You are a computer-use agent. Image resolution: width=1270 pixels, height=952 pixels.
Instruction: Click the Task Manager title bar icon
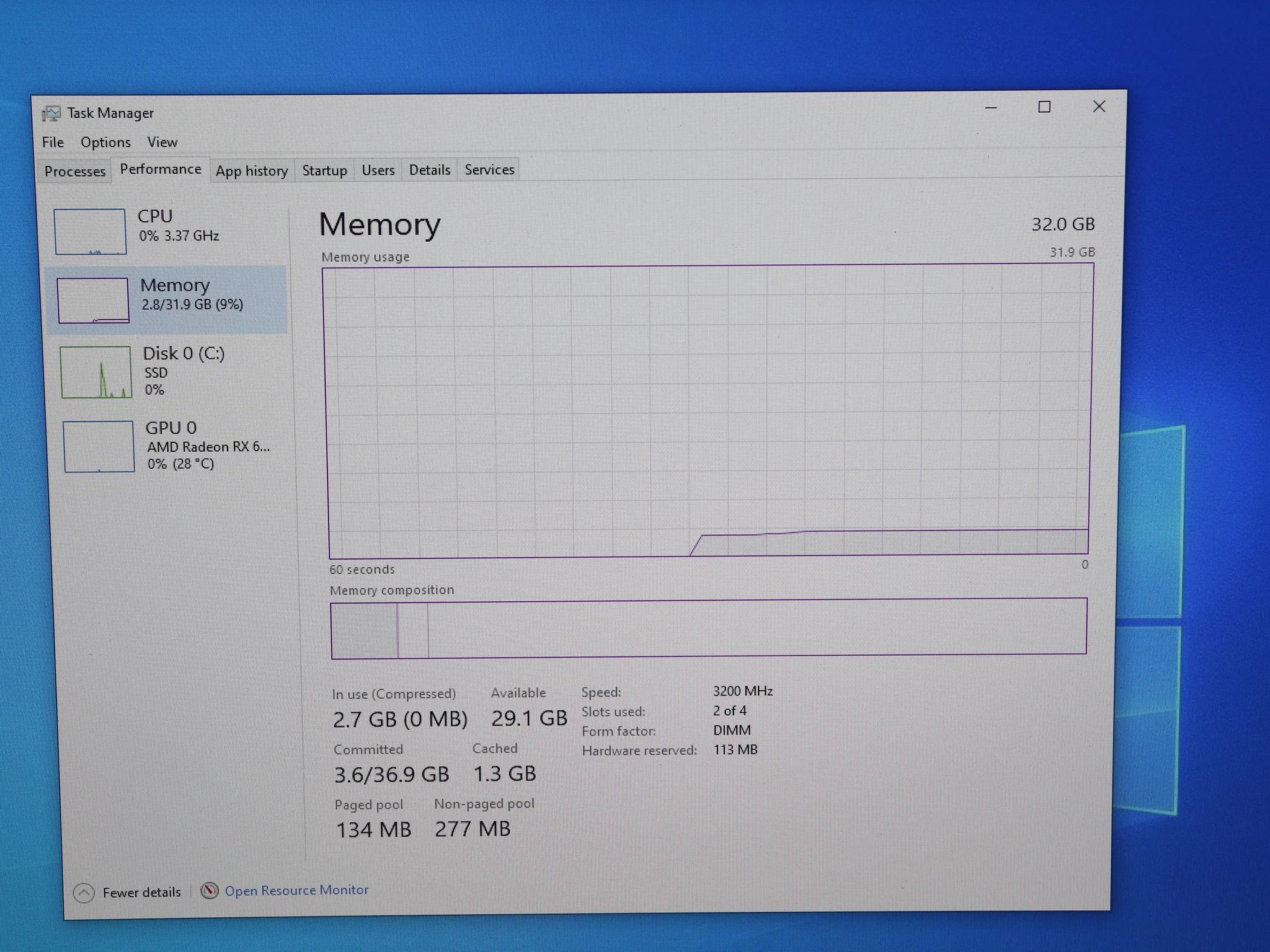point(51,113)
